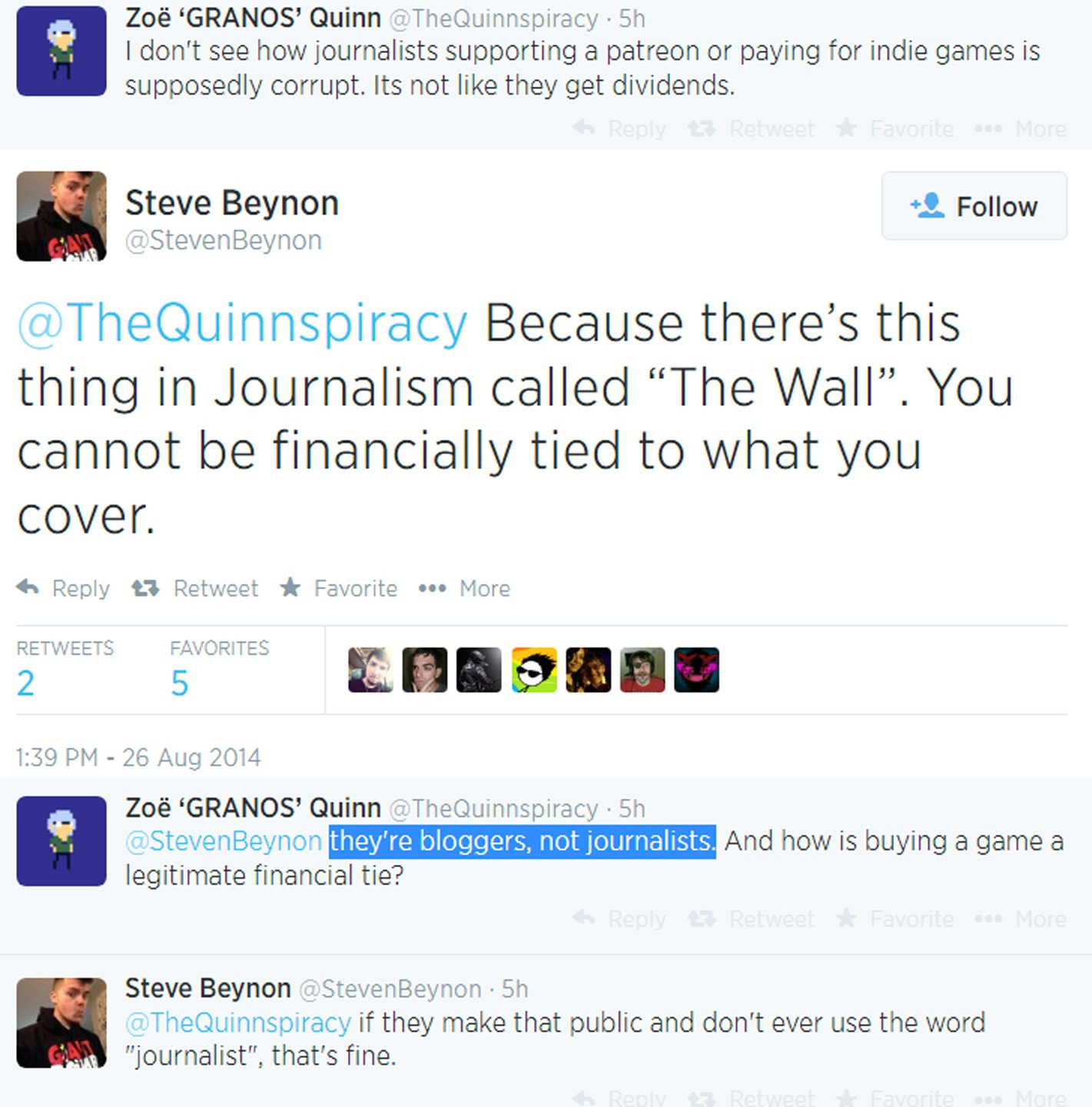Open the pink monster avatar thumbnail

point(697,670)
